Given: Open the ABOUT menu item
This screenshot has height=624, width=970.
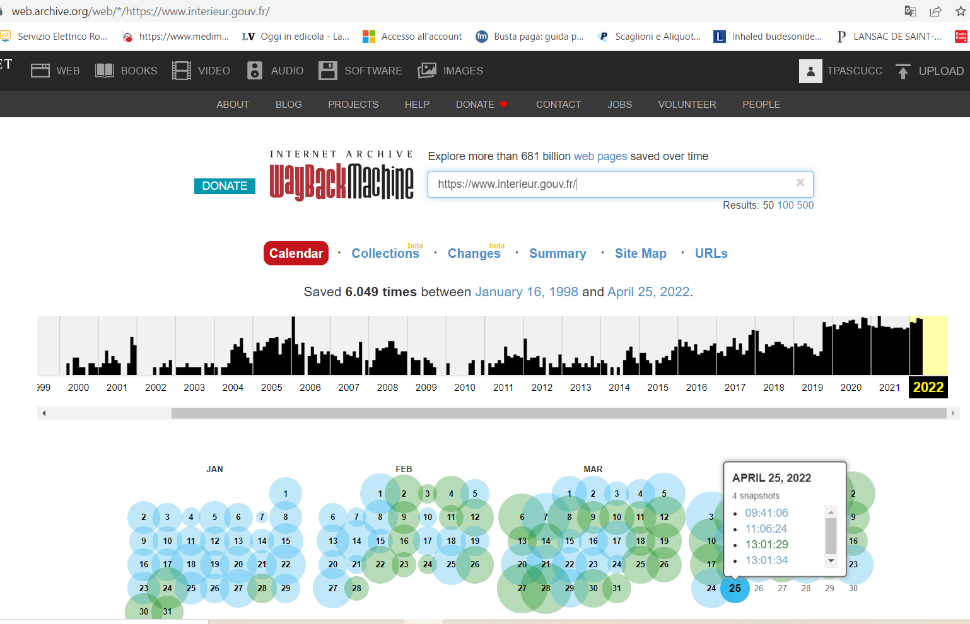Looking at the screenshot, I should (233, 105).
